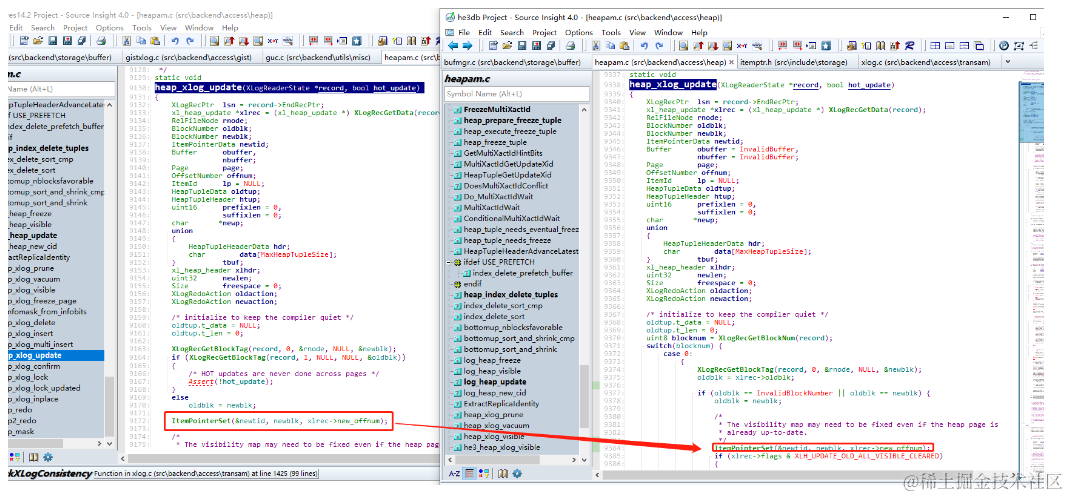Screen dimensions: 1069x498
Task: Open Project menu in he3db window
Action: click(x=545, y=32)
